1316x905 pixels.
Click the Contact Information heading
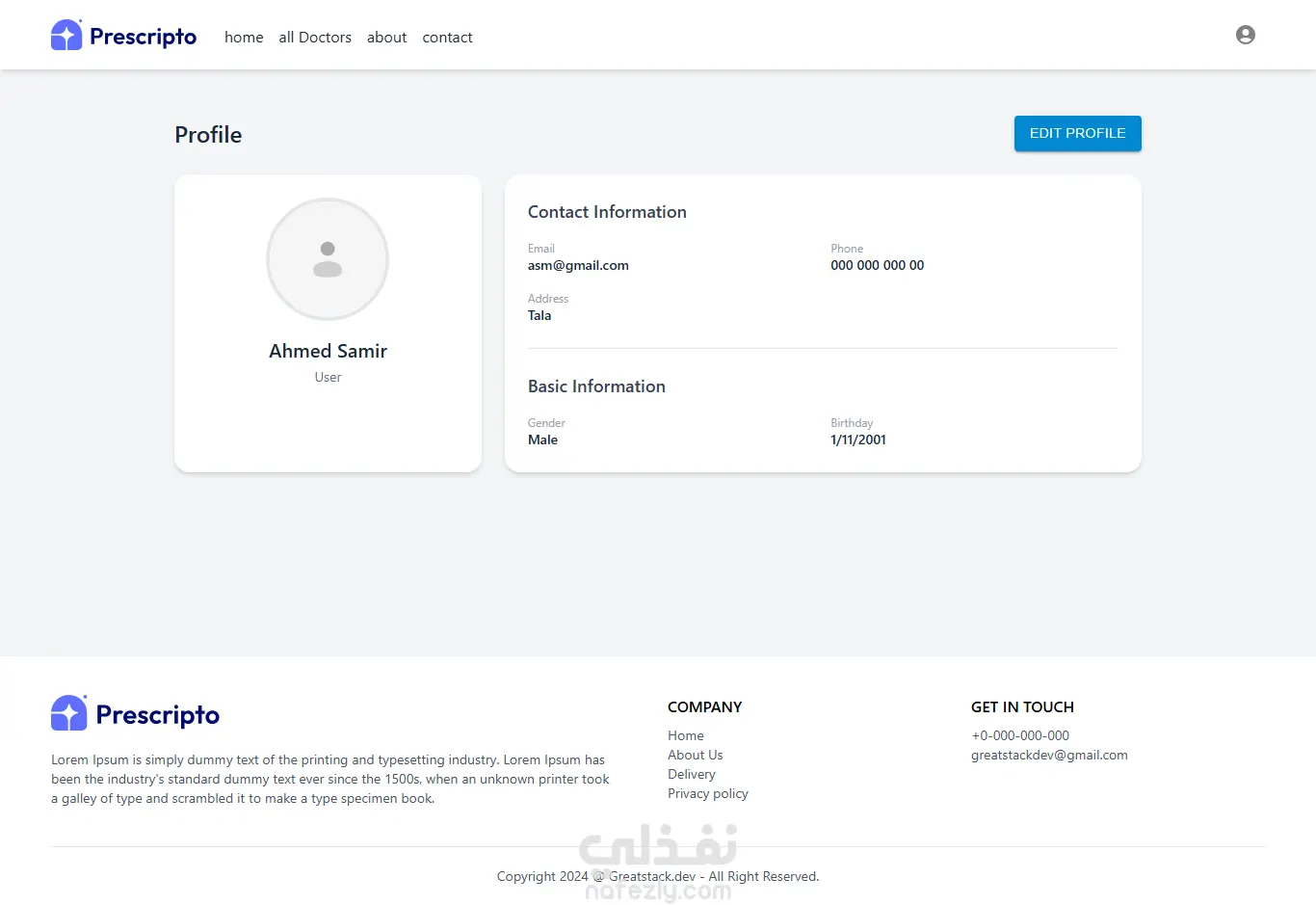pos(607,212)
